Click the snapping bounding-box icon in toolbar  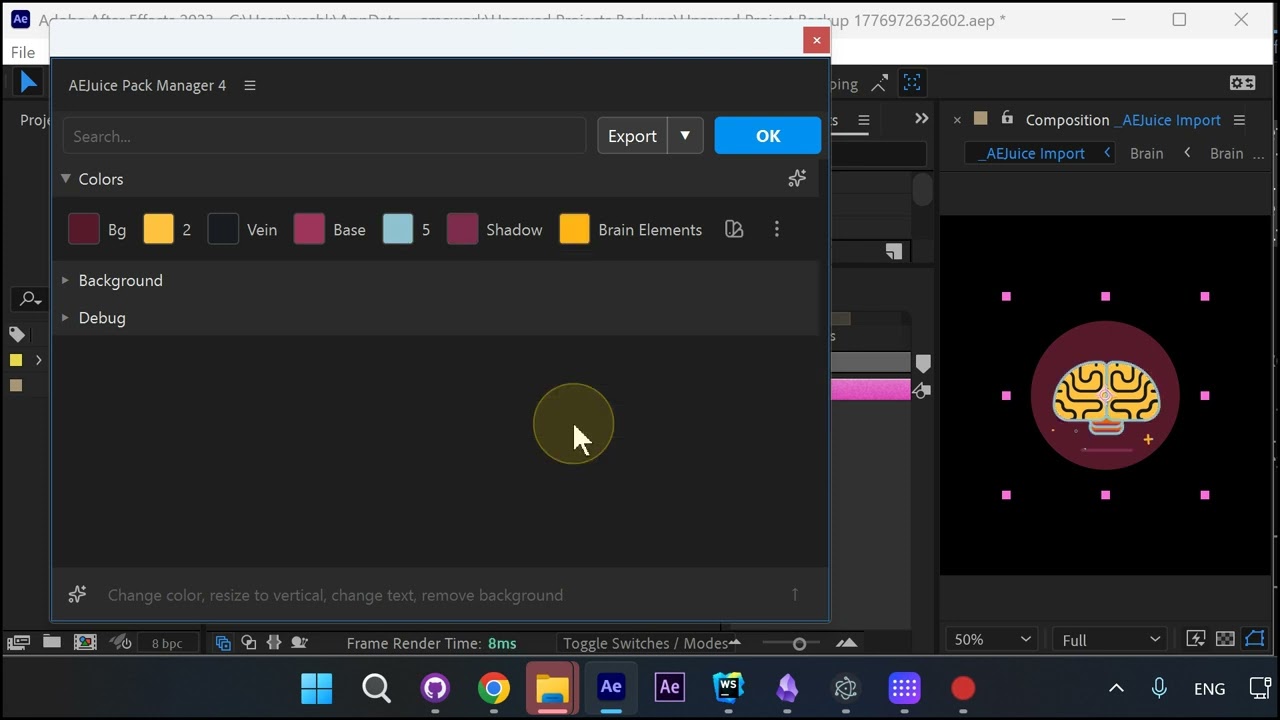click(x=912, y=83)
